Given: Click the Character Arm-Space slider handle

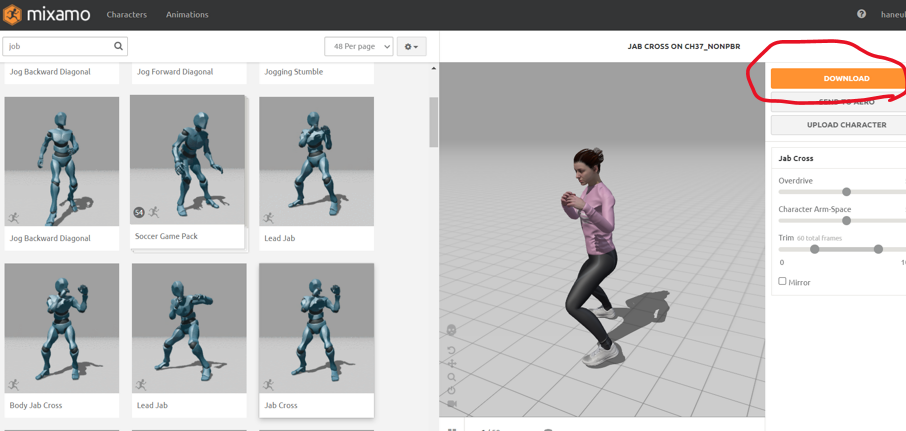Looking at the screenshot, I should pyautogui.click(x=846, y=221).
